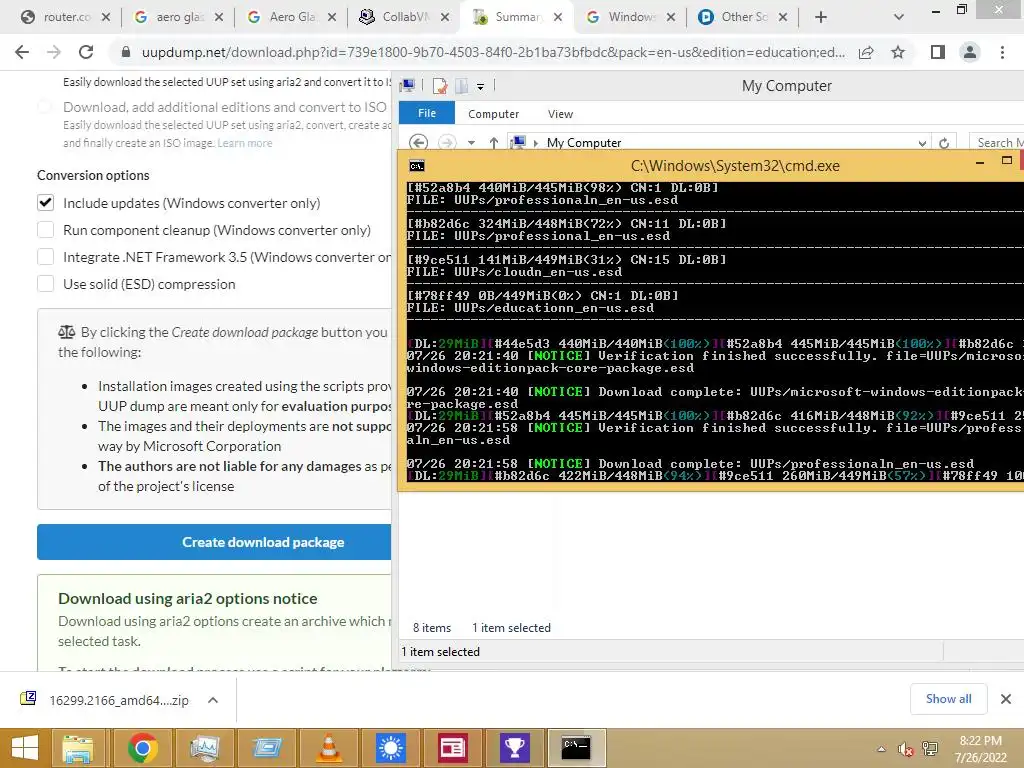The height and width of the screenshot is (768, 1024).
Task: Switch to the CollabVM tab
Action: click(x=405, y=18)
